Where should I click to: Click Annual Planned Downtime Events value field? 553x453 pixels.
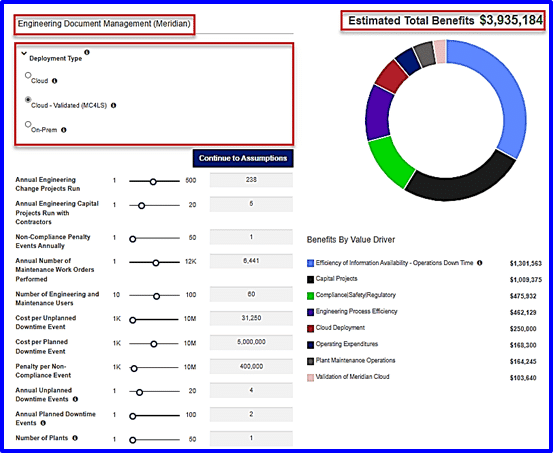point(251,414)
